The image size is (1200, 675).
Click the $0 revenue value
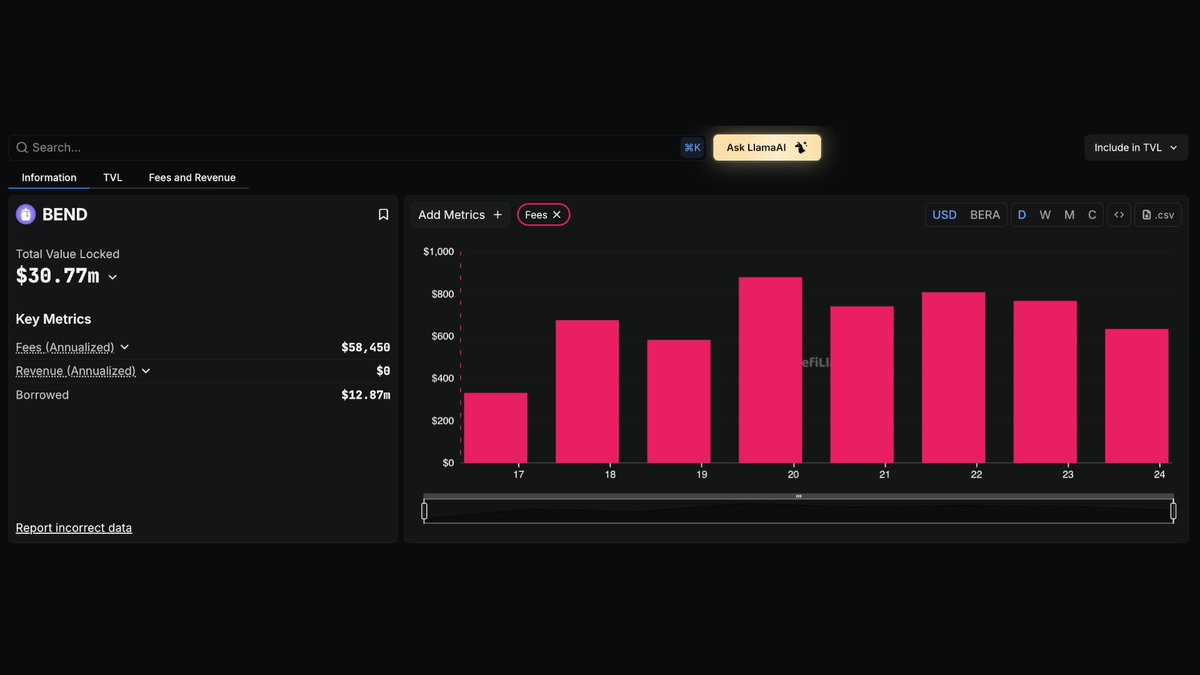point(383,371)
